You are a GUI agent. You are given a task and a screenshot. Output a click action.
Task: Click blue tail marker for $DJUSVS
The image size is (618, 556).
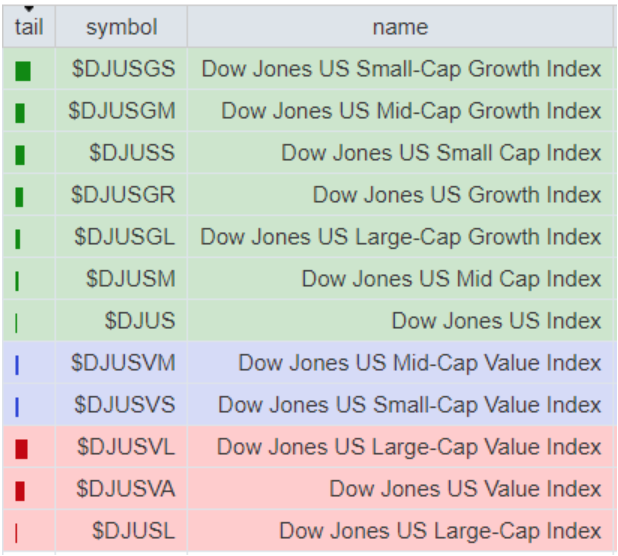[x=18, y=407]
